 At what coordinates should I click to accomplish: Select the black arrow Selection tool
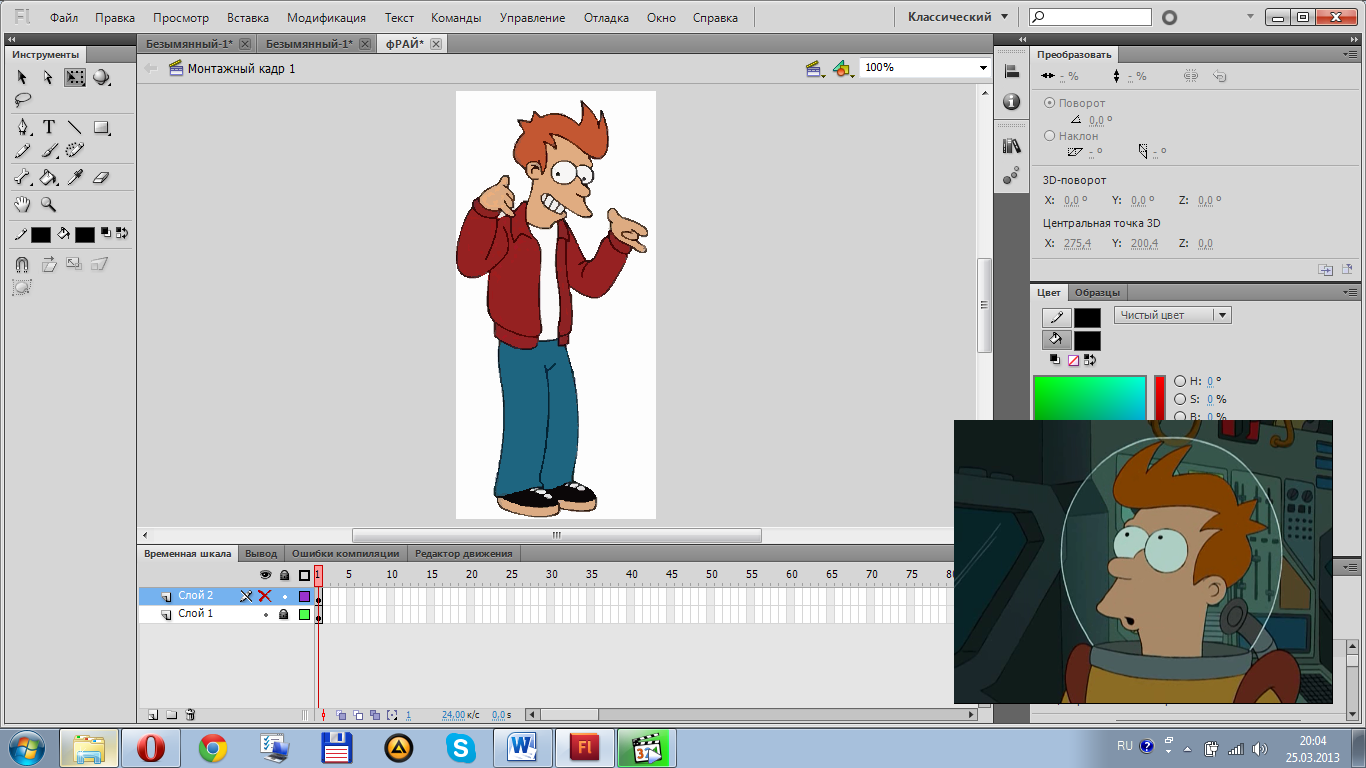coord(22,77)
